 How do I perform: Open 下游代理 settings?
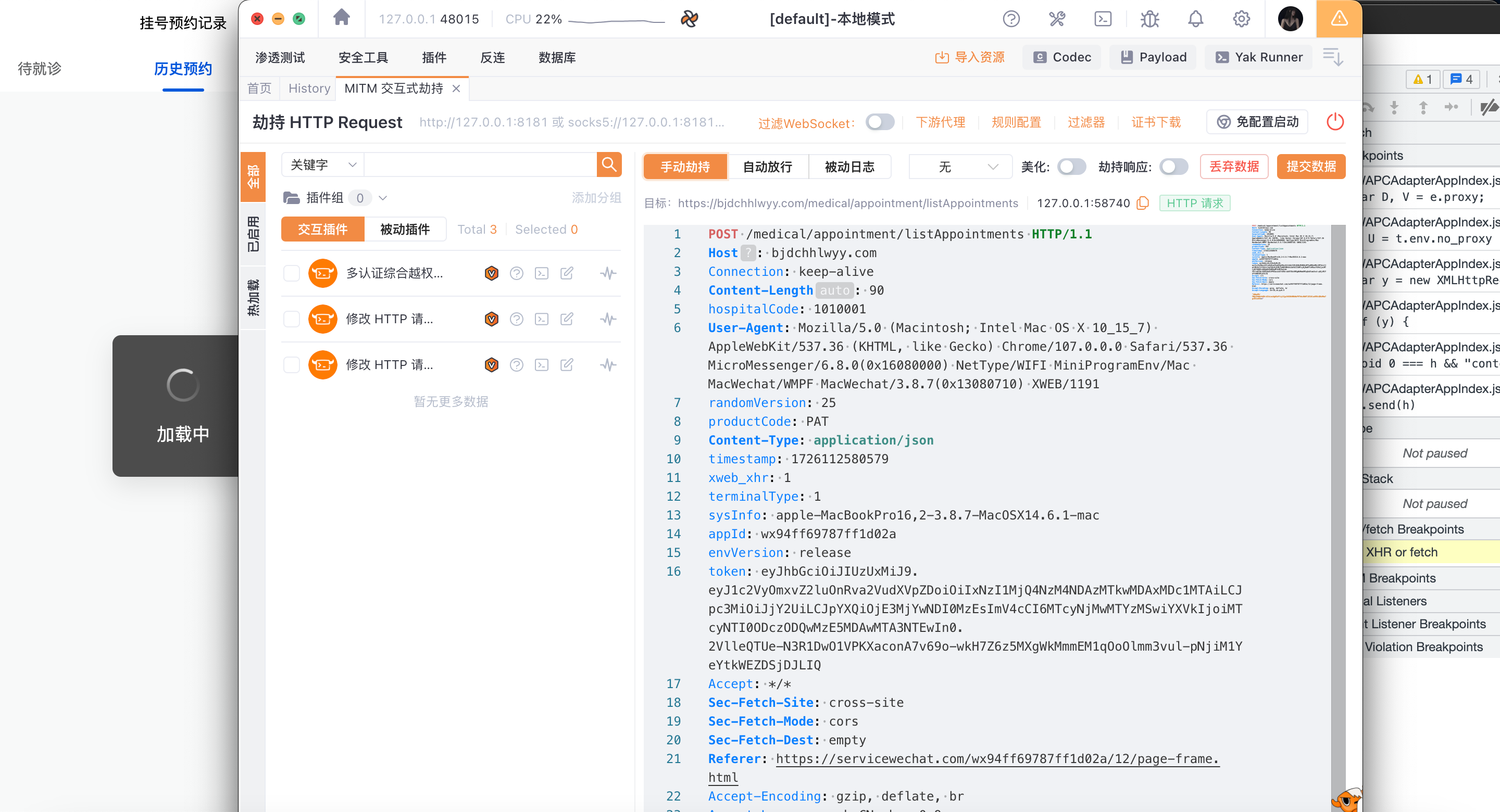pos(941,122)
